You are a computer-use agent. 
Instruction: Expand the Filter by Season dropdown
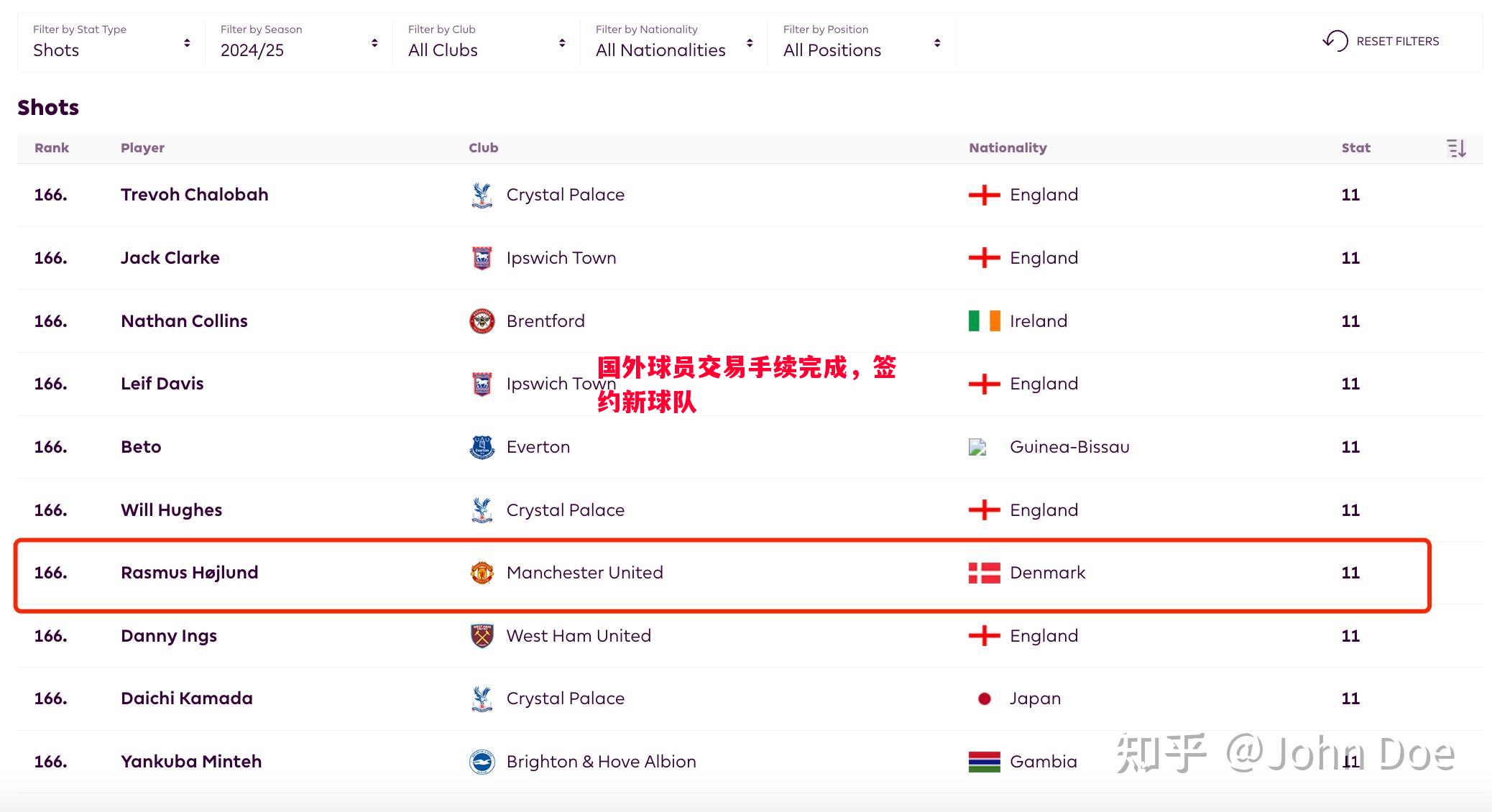(x=299, y=42)
